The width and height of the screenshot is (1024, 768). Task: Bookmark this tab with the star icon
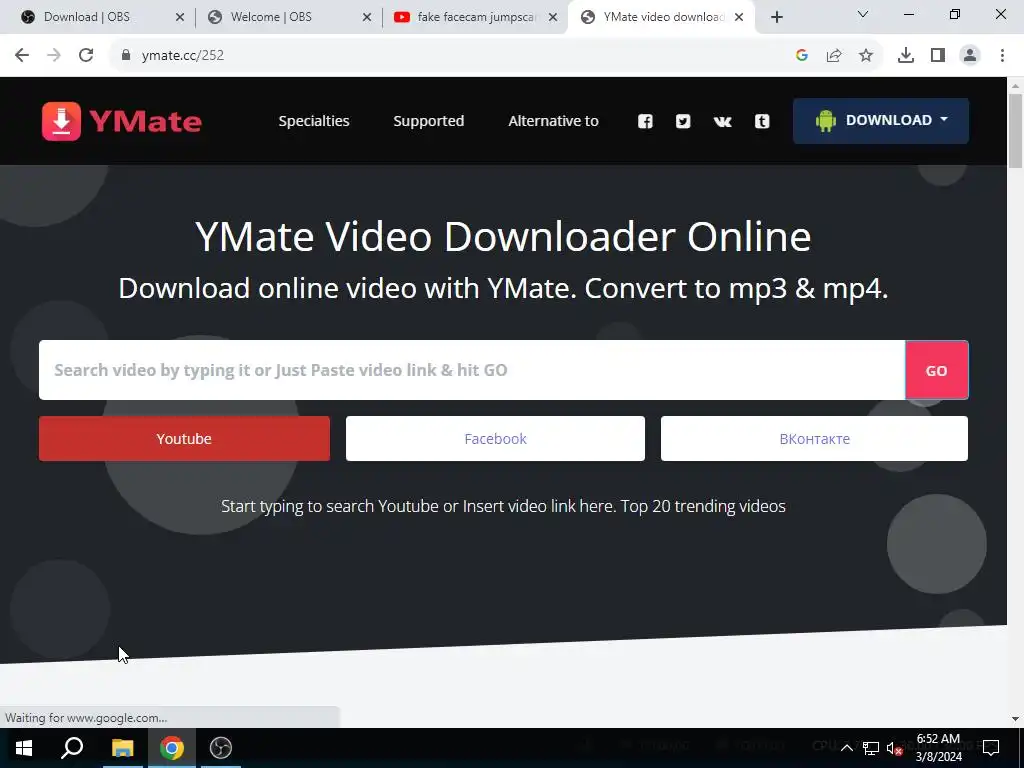point(866,56)
